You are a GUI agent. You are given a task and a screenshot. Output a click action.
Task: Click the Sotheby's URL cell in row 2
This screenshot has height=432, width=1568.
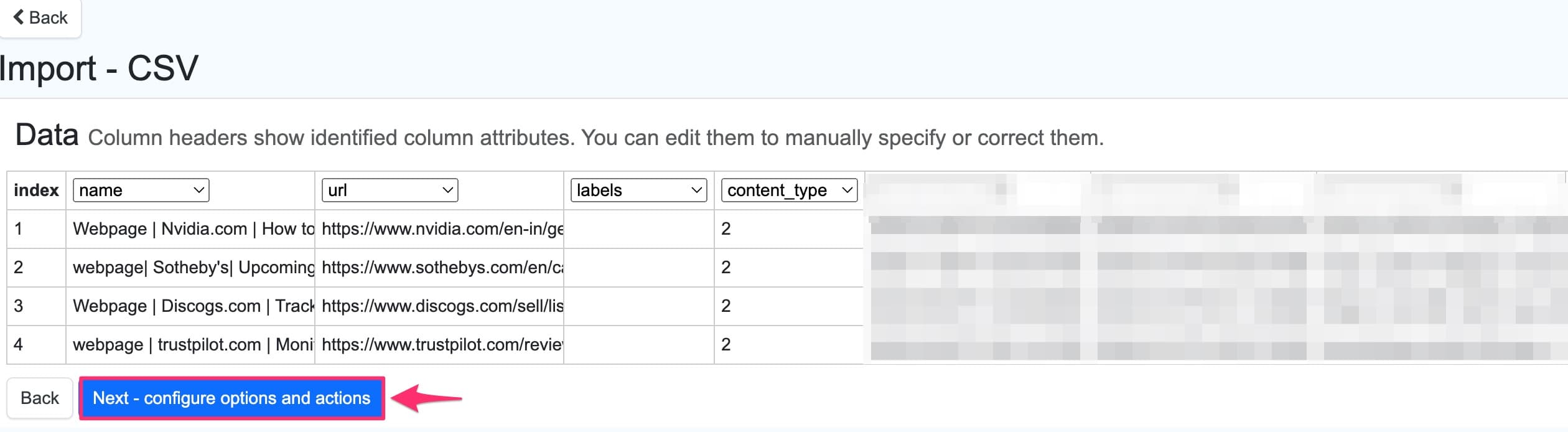click(x=439, y=268)
